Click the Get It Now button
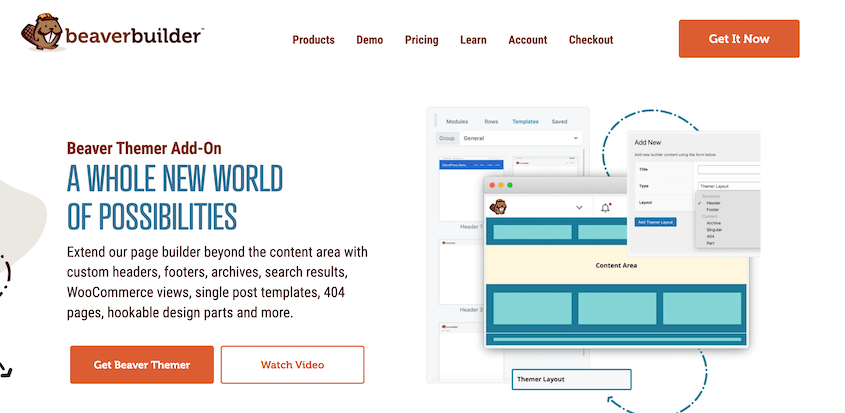 739,39
